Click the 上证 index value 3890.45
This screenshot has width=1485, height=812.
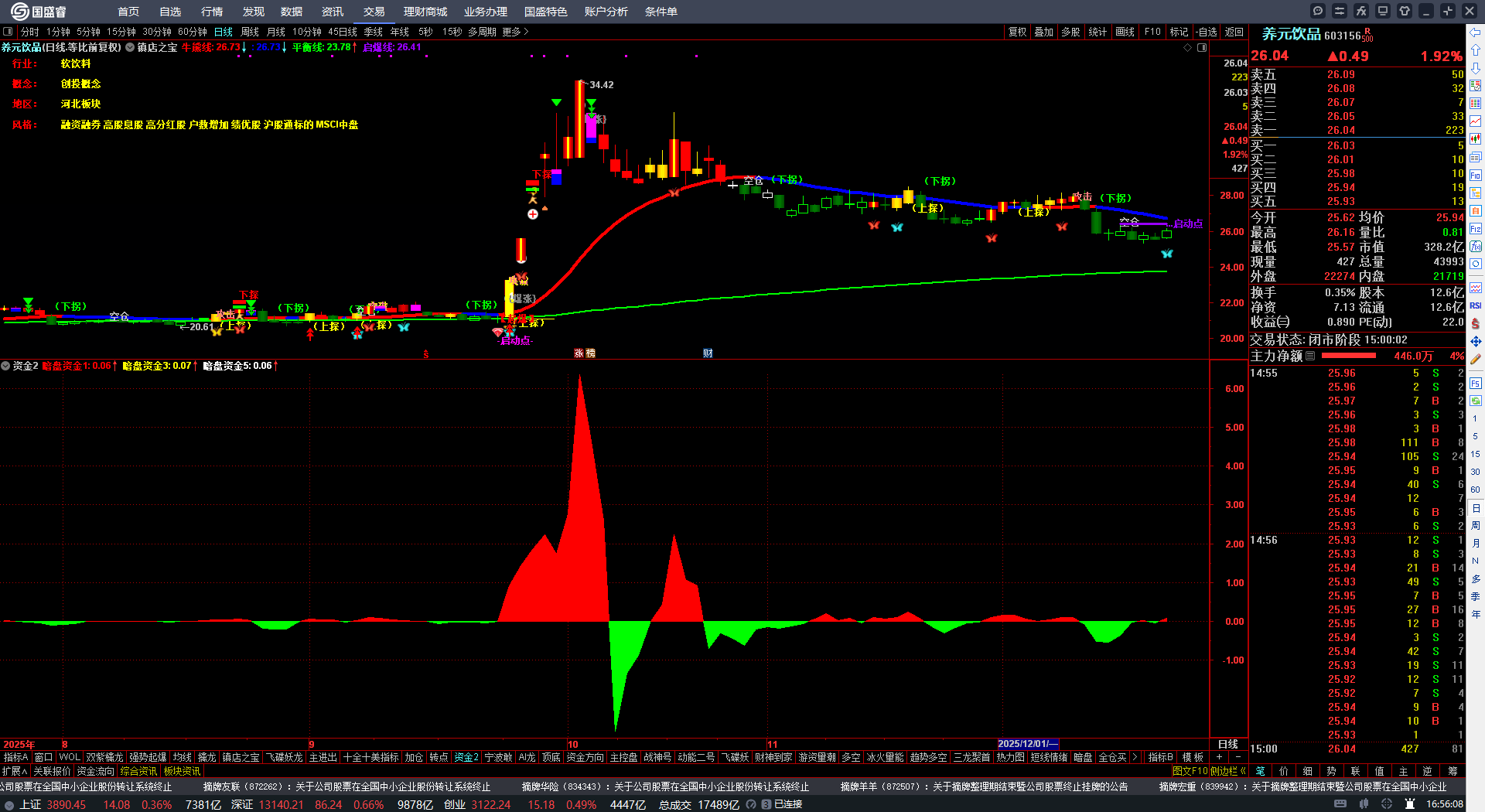click(x=66, y=804)
